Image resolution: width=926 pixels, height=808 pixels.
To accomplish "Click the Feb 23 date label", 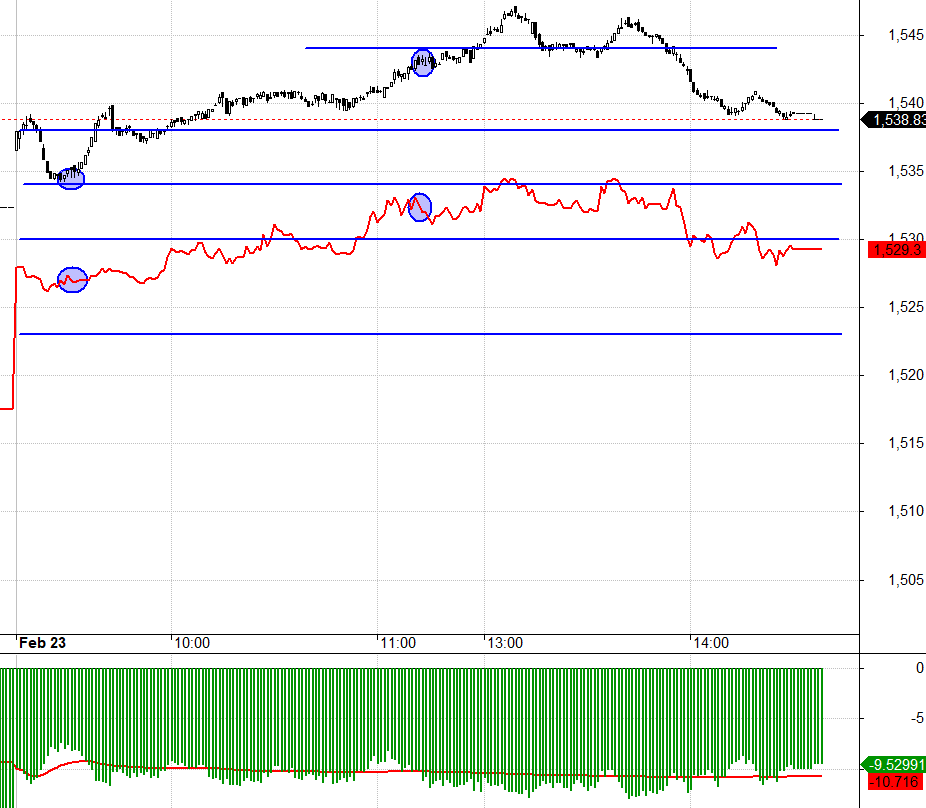I will [43, 643].
